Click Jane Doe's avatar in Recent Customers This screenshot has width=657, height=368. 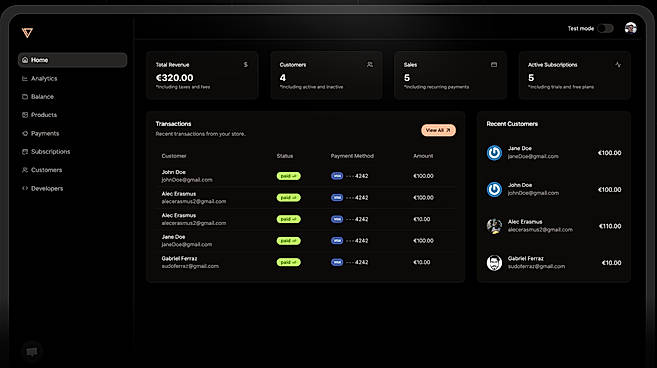[494, 153]
